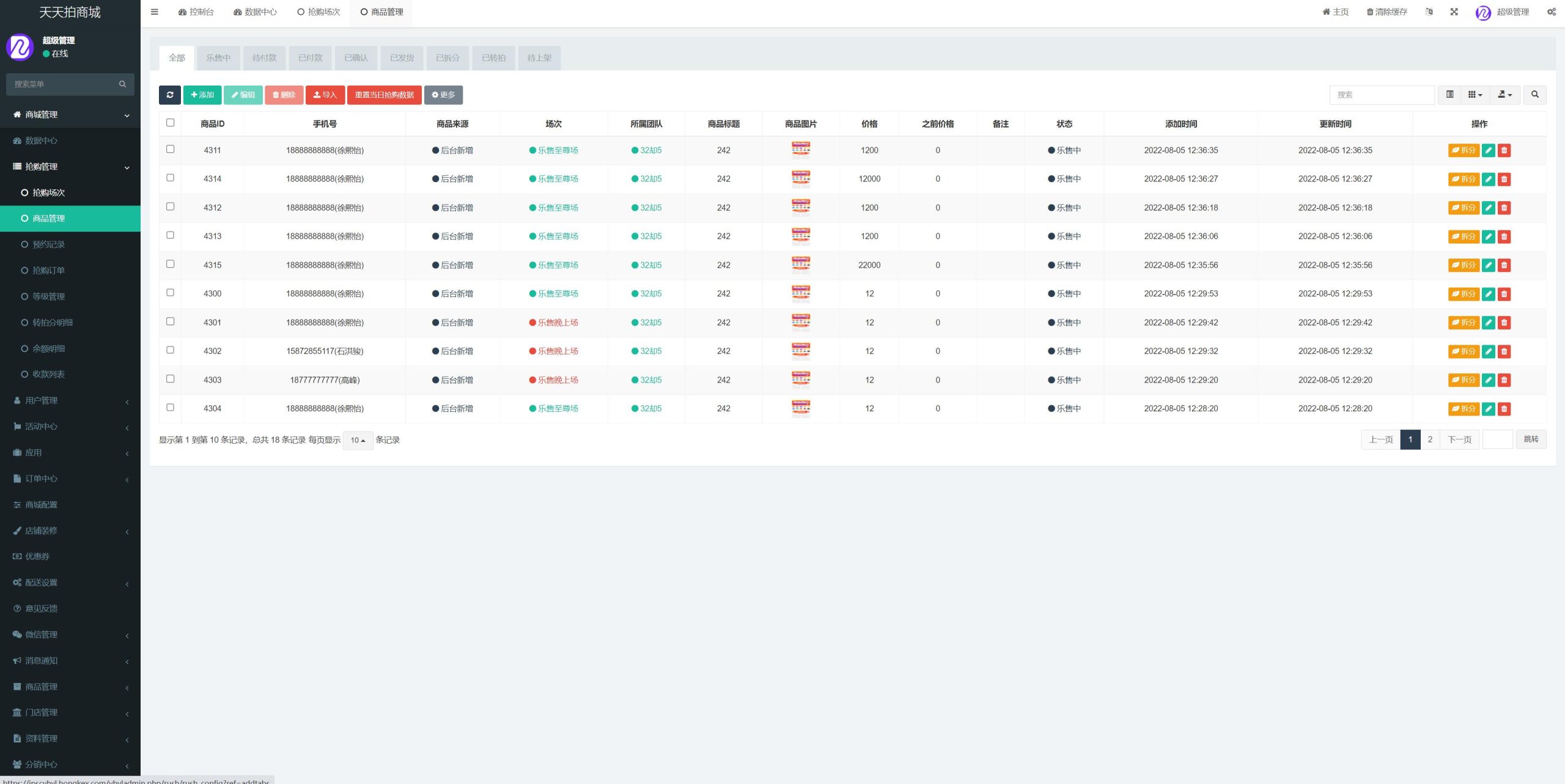Switch to the 待上架 tab
This screenshot has width=1565, height=784.
[540, 57]
